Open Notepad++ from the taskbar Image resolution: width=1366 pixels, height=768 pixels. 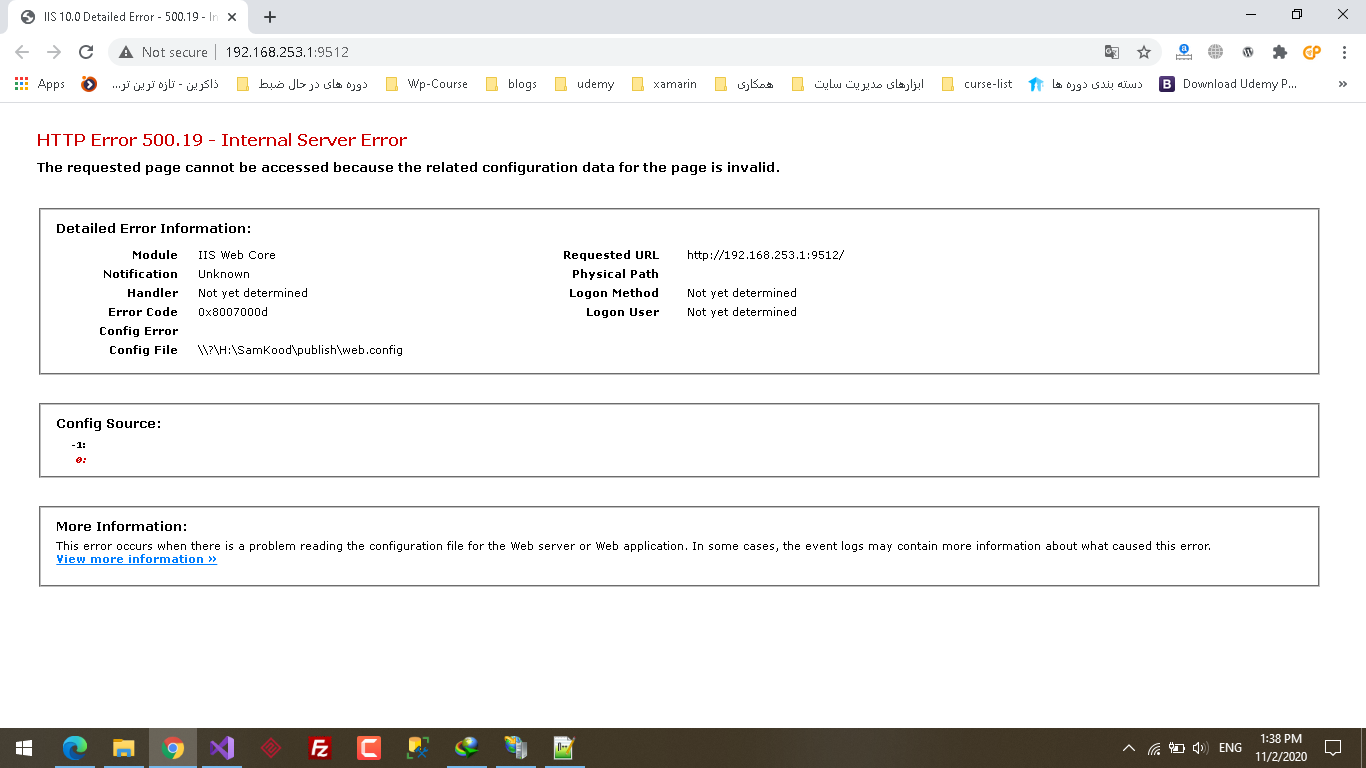[x=565, y=748]
